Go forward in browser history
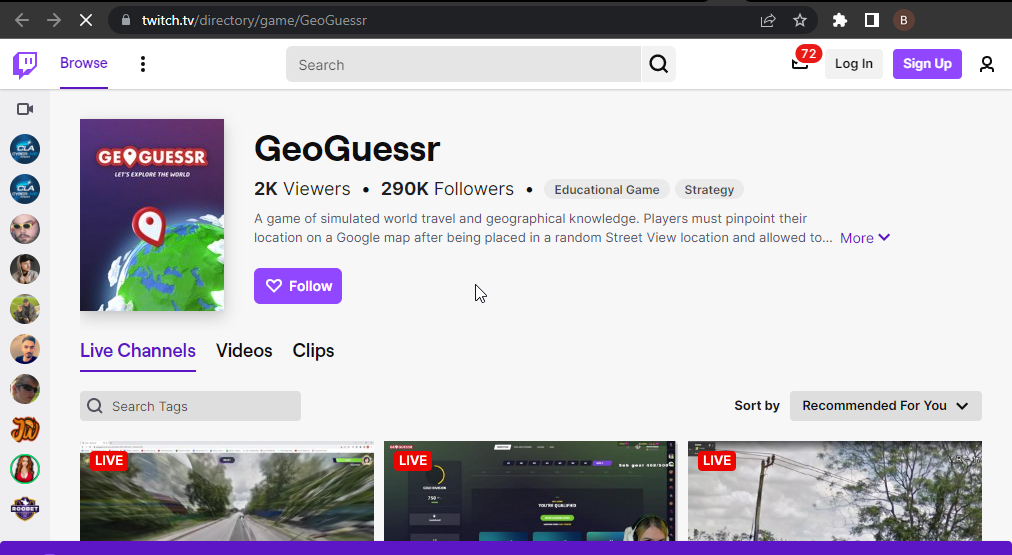Image resolution: width=1012 pixels, height=555 pixels. click(x=54, y=20)
